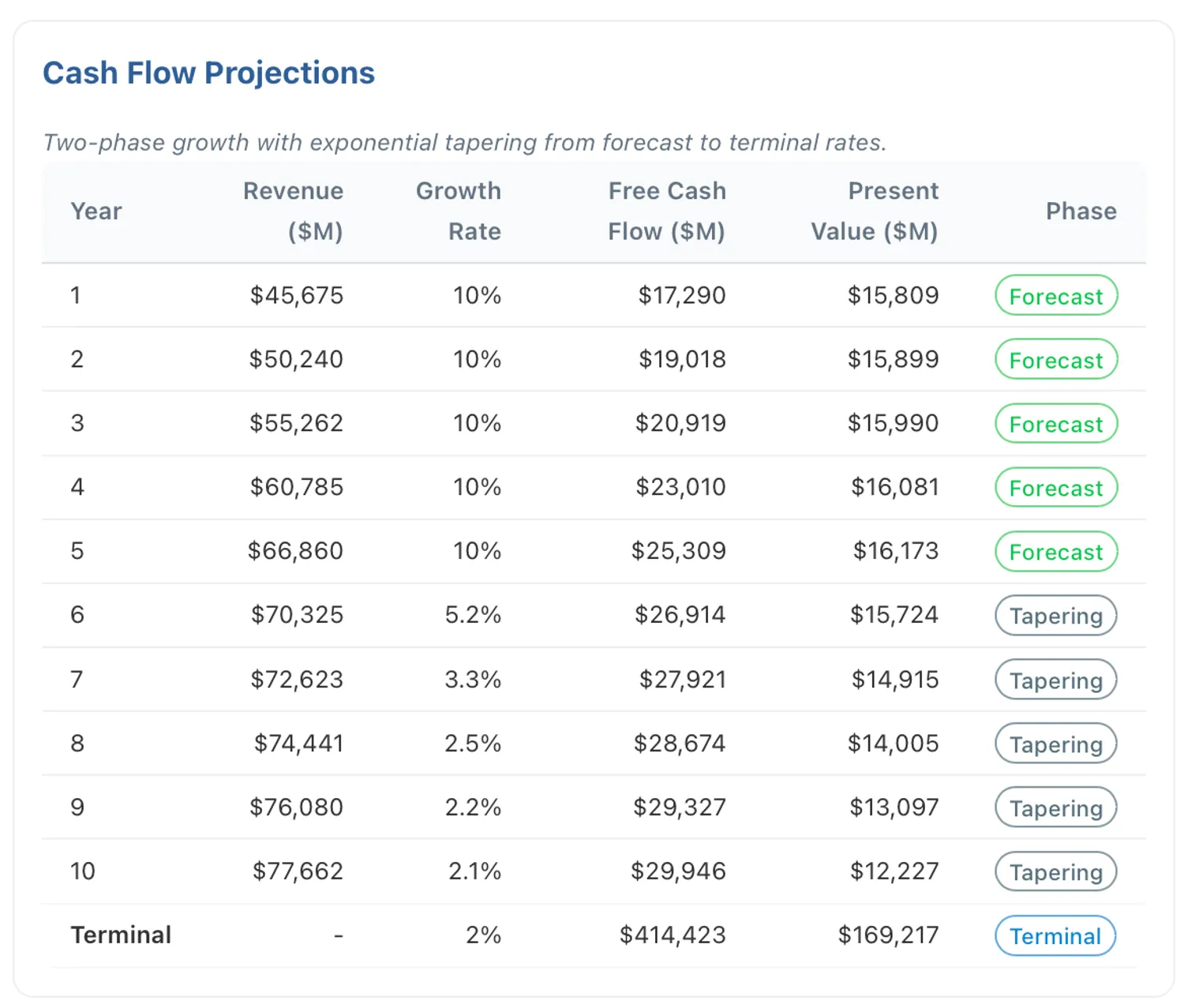Click revenue value $50,240
This screenshot has width=1184, height=1008.
pyautogui.click(x=296, y=359)
